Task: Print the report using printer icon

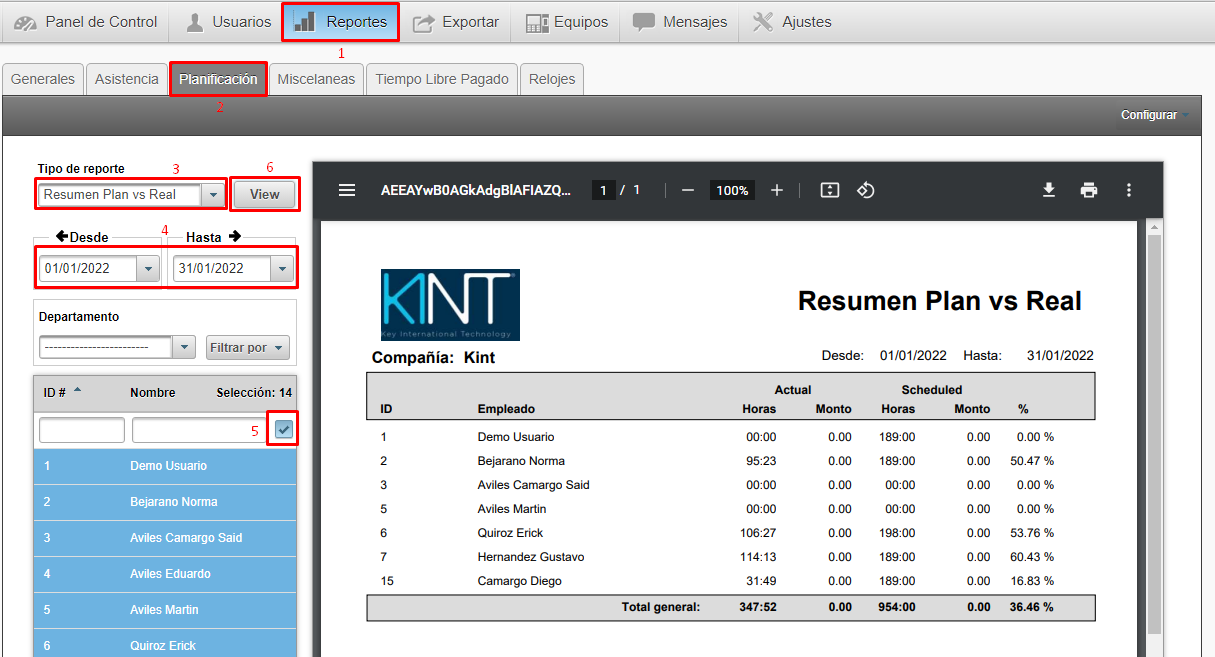Action: click(1089, 190)
